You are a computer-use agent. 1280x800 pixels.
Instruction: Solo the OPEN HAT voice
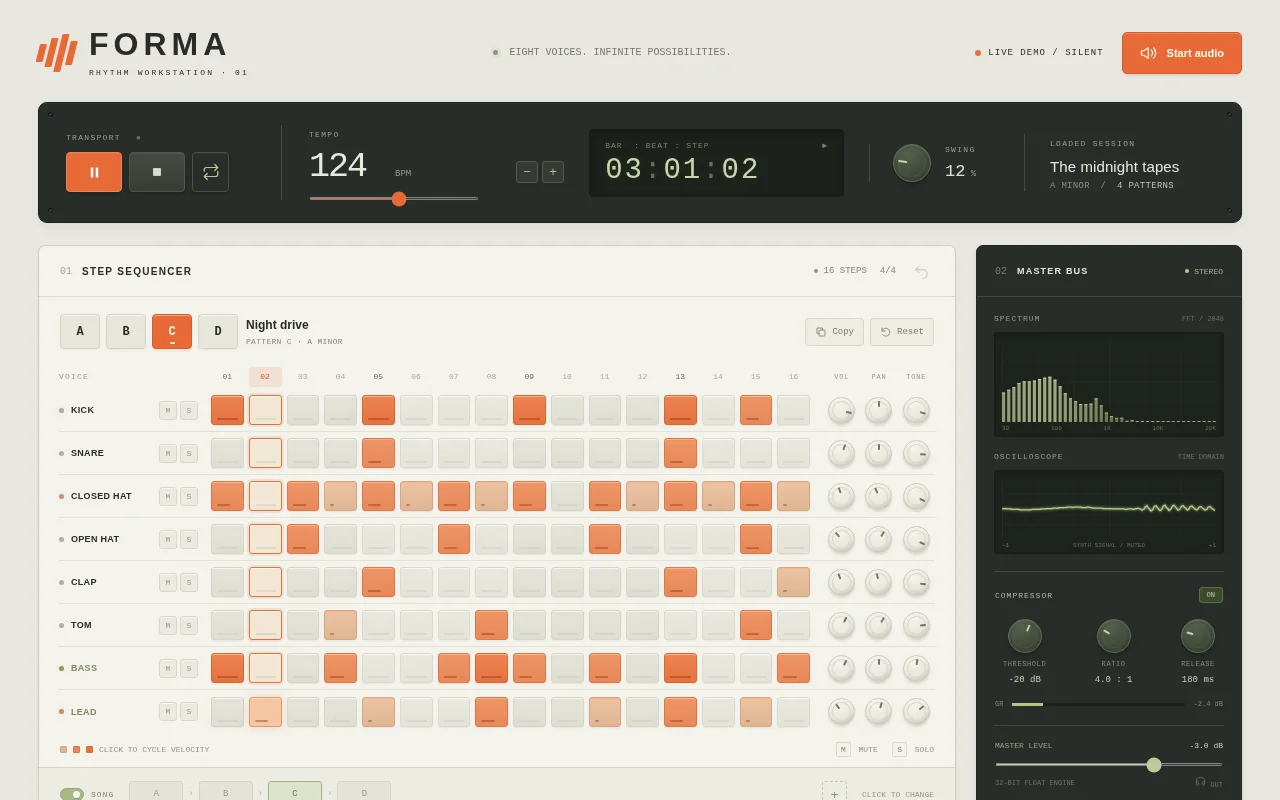click(x=189, y=539)
